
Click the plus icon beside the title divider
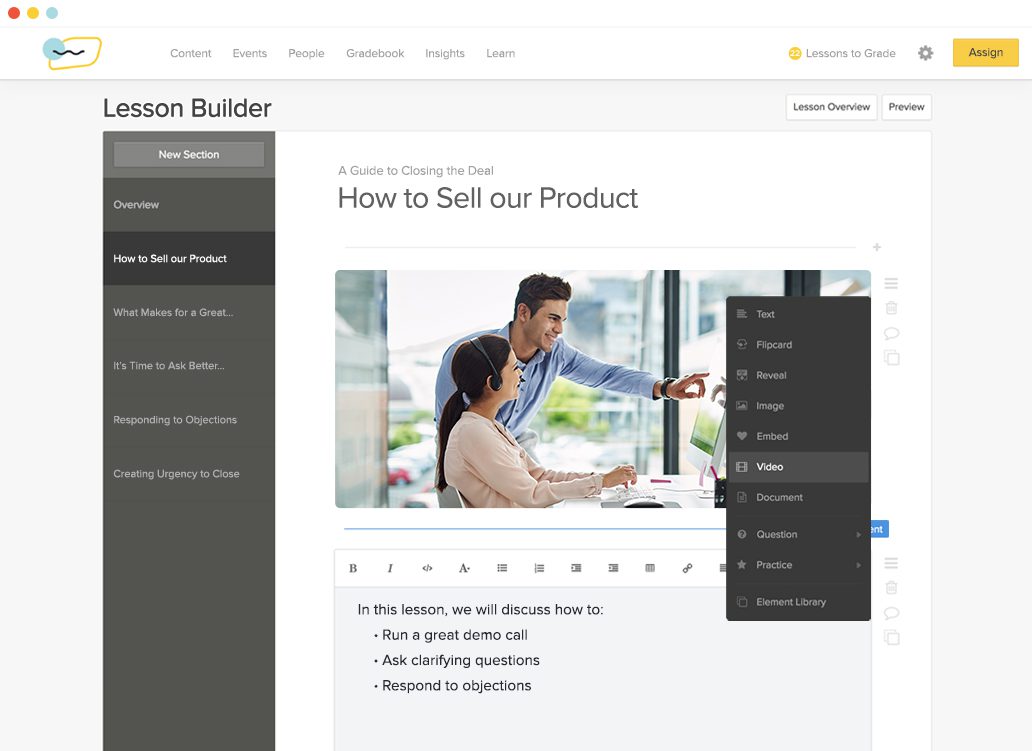pyautogui.click(x=877, y=247)
